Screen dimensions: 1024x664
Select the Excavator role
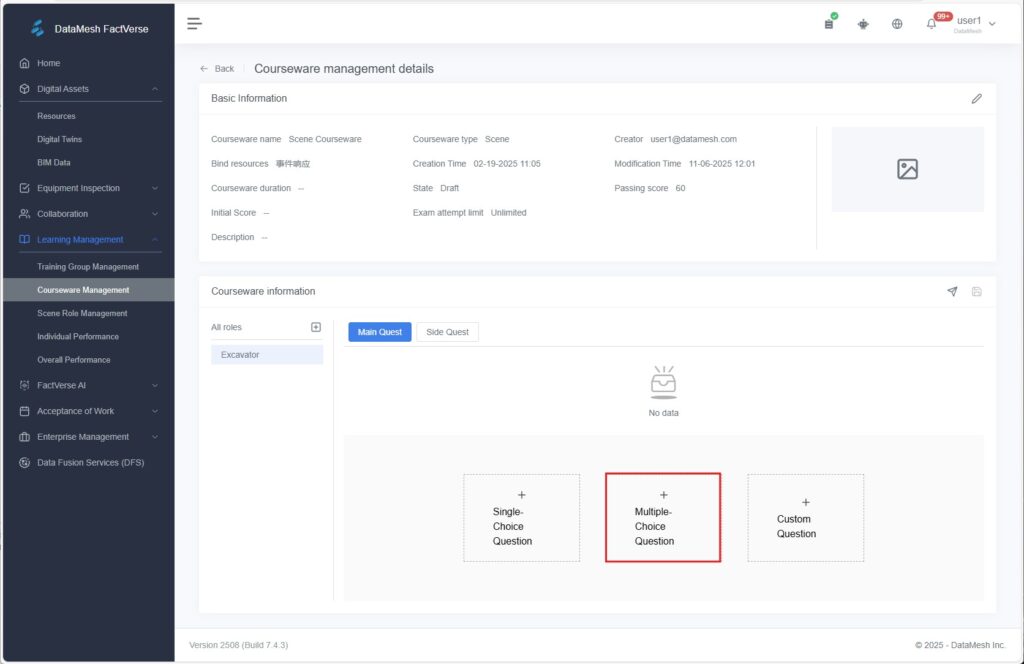[x=266, y=355]
